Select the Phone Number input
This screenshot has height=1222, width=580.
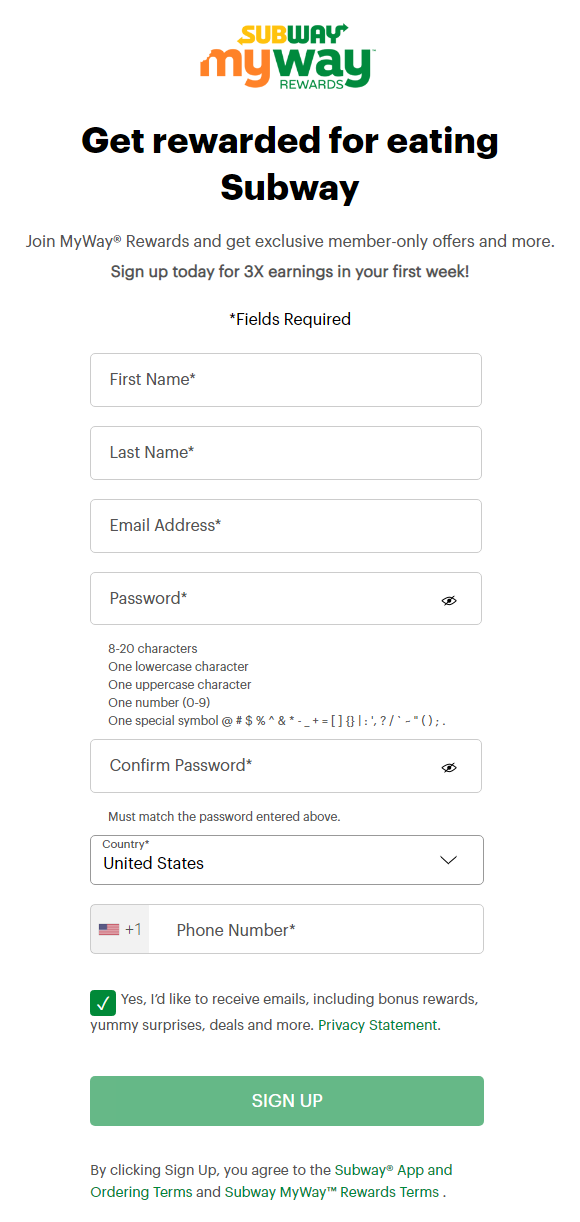click(x=316, y=930)
